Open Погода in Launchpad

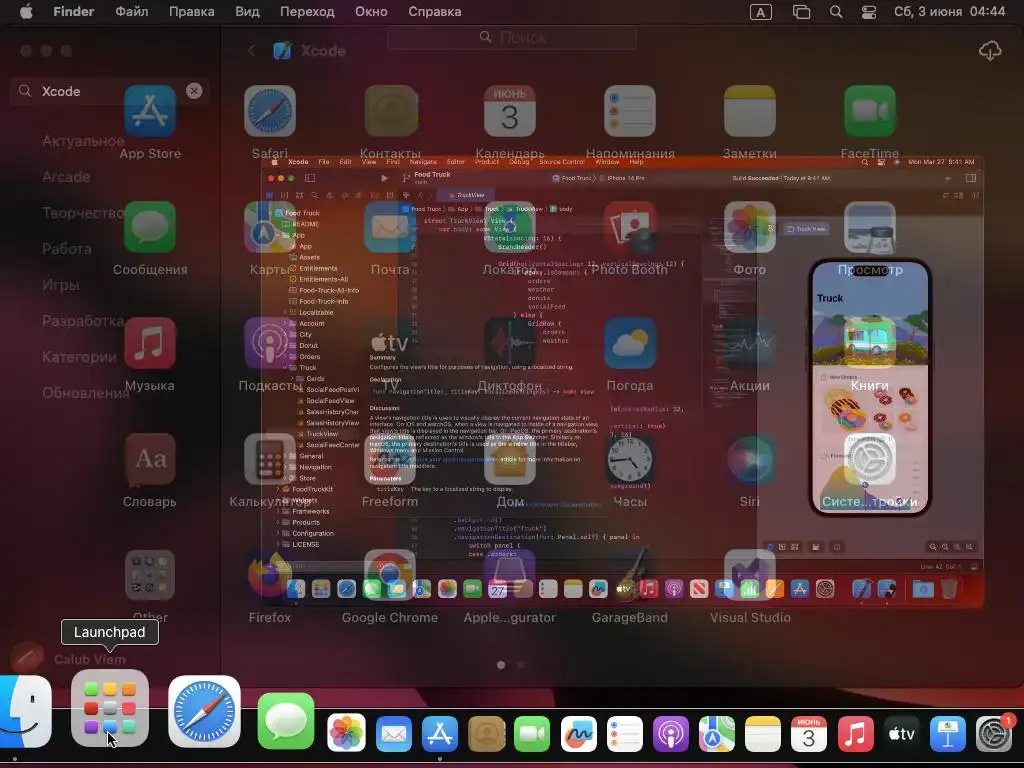[630, 344]
